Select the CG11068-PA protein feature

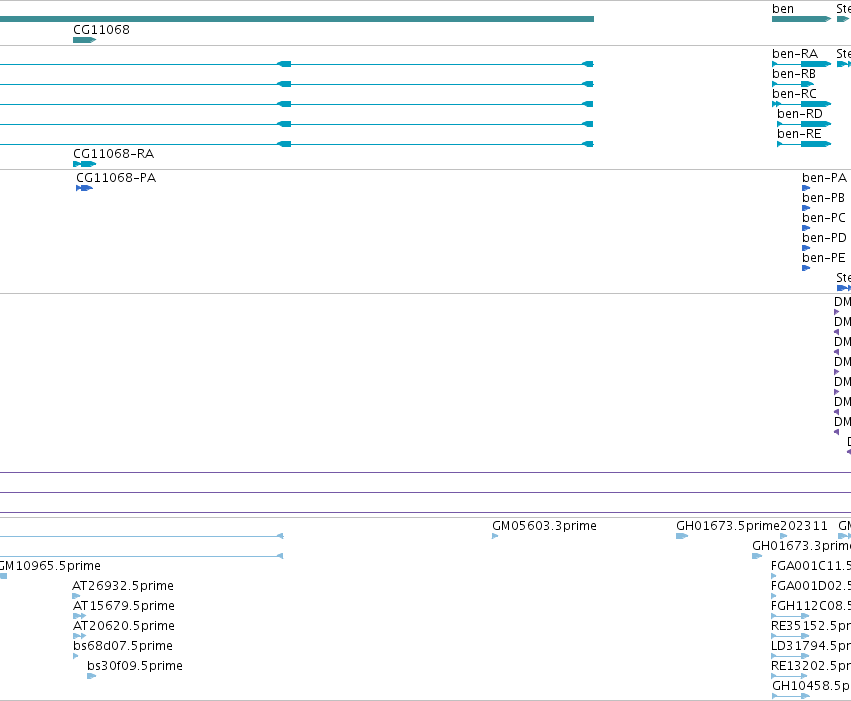click(x=84, y=188)
